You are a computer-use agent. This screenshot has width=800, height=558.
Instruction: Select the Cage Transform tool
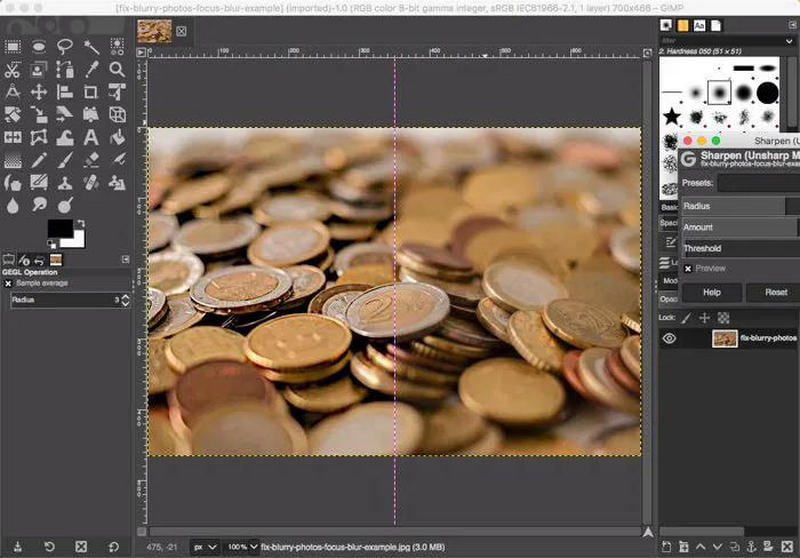[39, 138]
